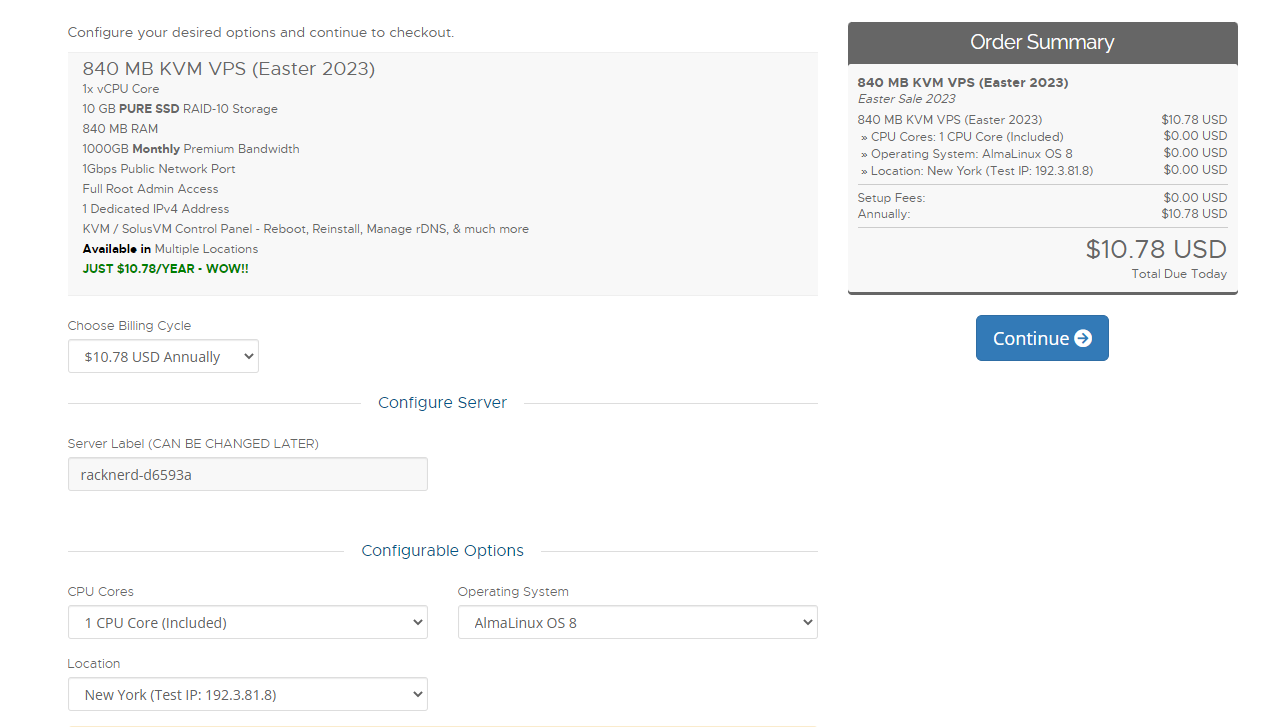This screenshot has height=727, width=1283.
Task: Click the green JUST $10.78/YEAR text
Action: pyautogui.click(x=165, y=269)
